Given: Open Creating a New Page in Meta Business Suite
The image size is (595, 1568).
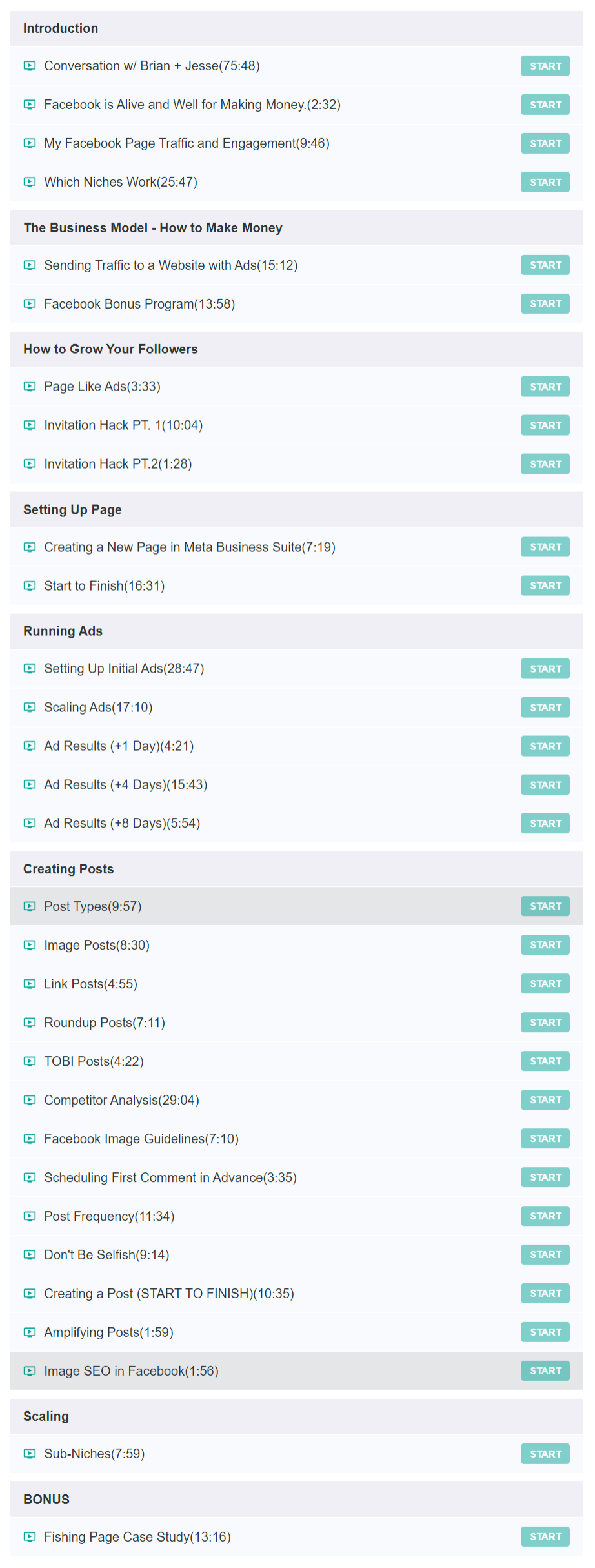Looking at the screenshot, I should (x=189, y=547).
